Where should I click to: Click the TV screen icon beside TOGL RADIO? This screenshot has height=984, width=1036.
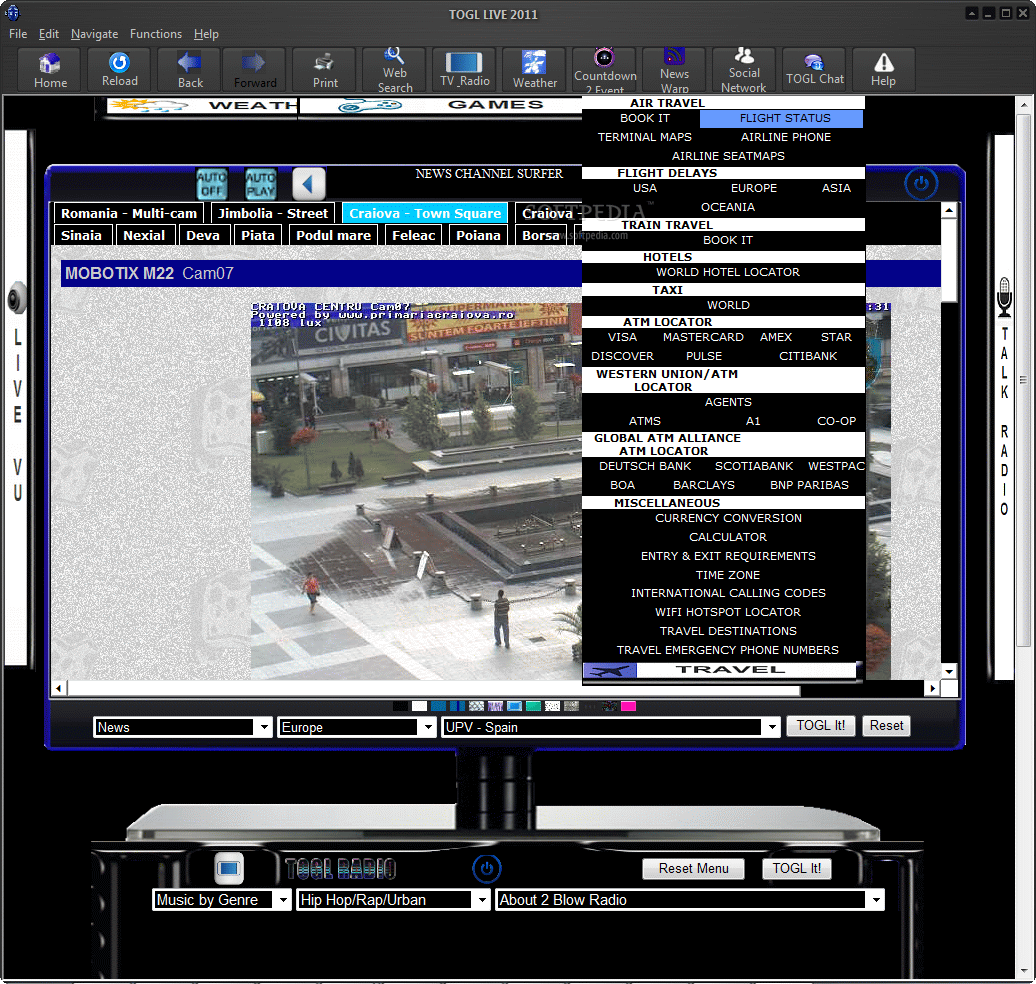[229, 868]
